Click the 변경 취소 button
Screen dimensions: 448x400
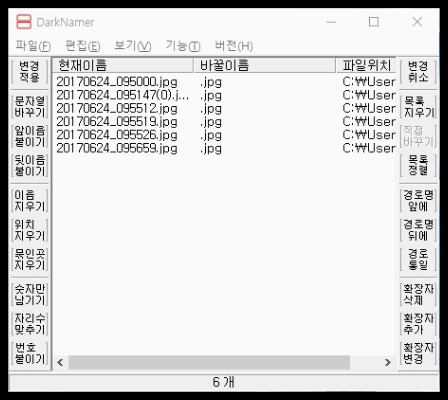coord(418,72)
